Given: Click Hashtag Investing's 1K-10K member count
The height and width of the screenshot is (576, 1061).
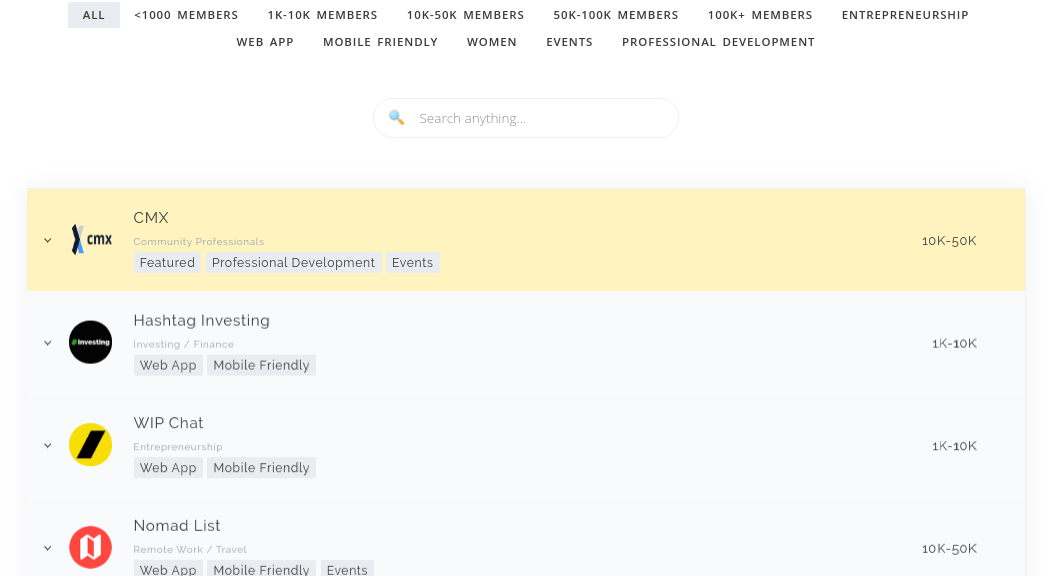Looking at the screenshot, I should [x=954, y=343].
